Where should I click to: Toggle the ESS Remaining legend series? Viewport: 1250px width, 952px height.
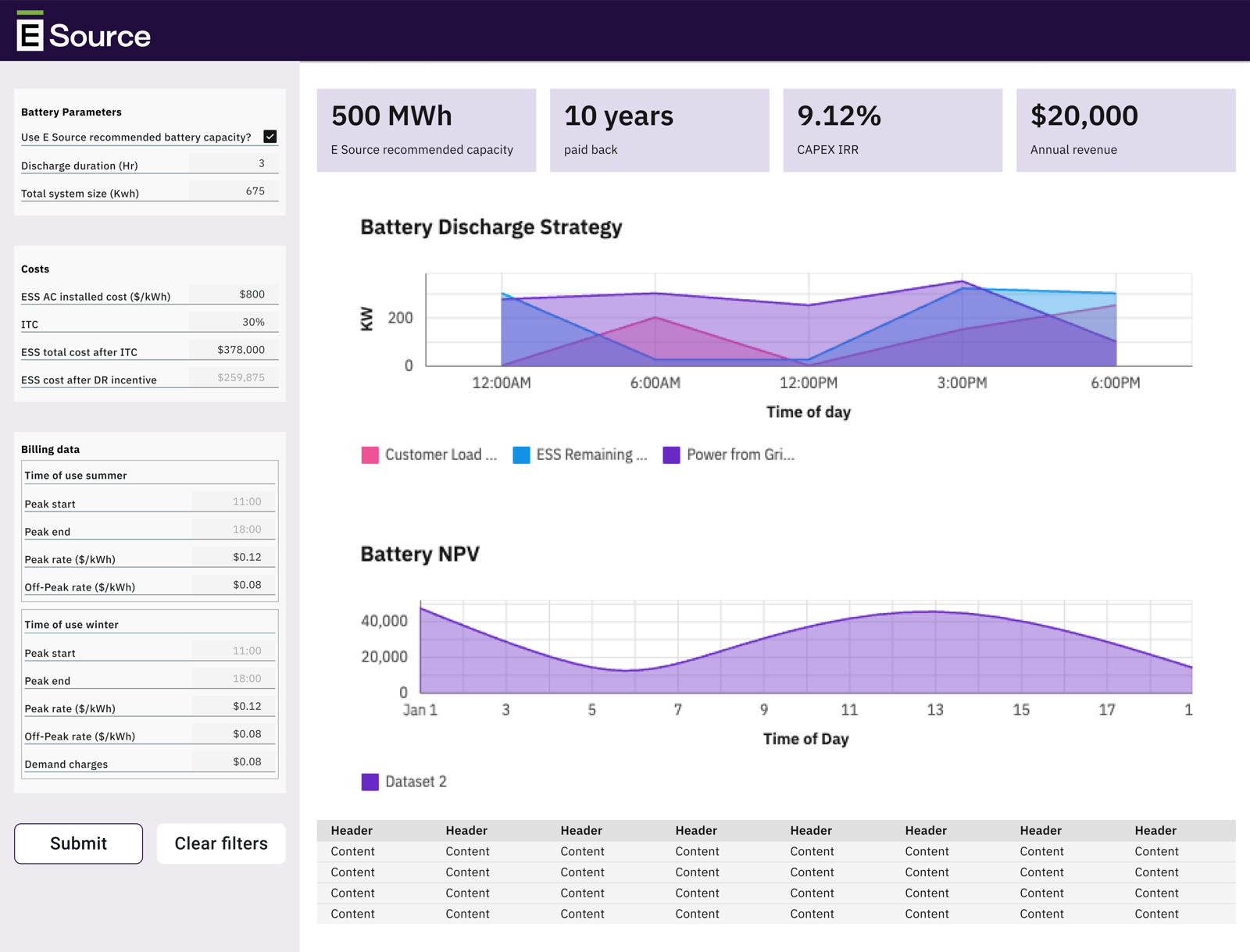[580, 454]
